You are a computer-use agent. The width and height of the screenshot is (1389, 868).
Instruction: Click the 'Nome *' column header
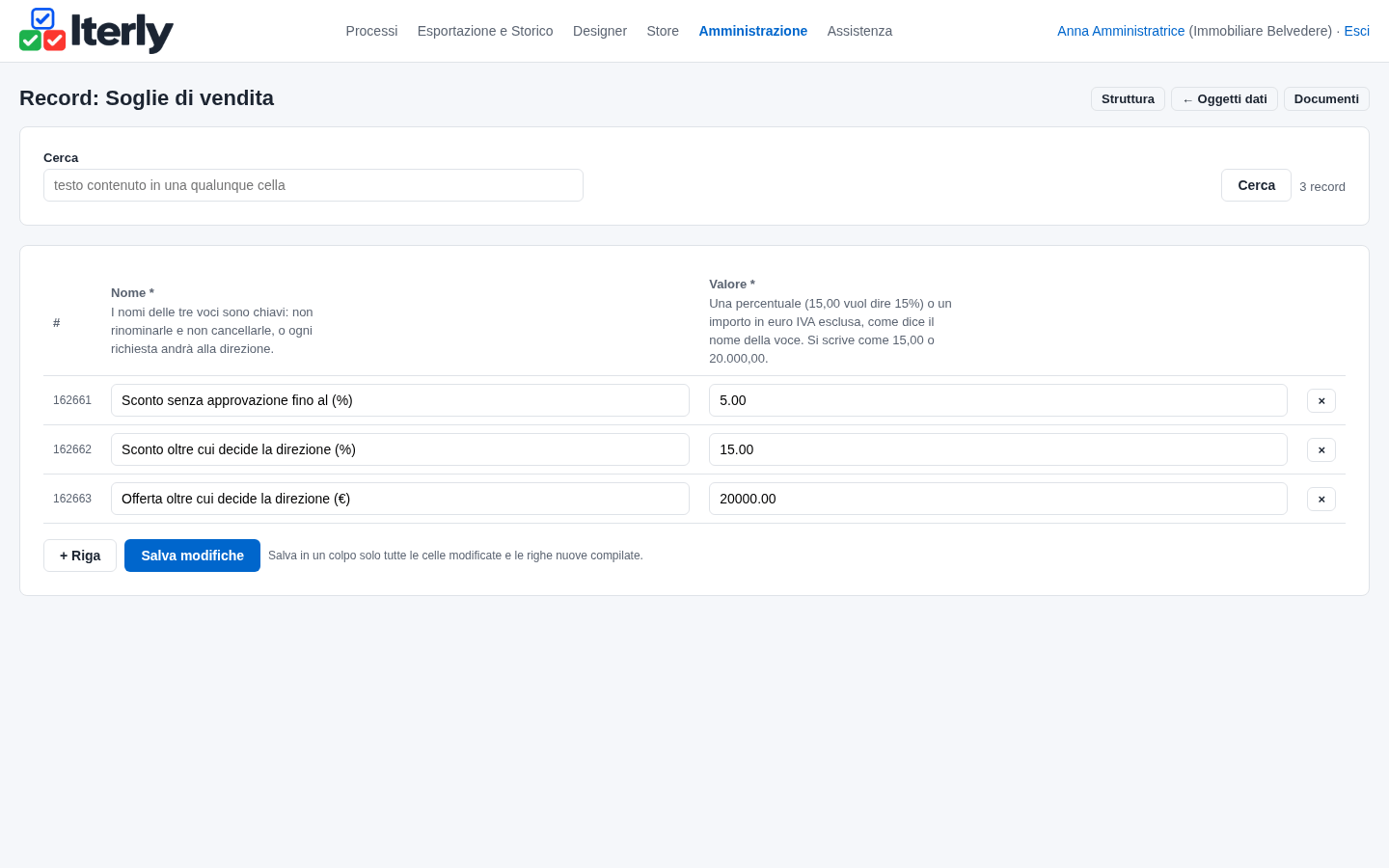(132, 293)
